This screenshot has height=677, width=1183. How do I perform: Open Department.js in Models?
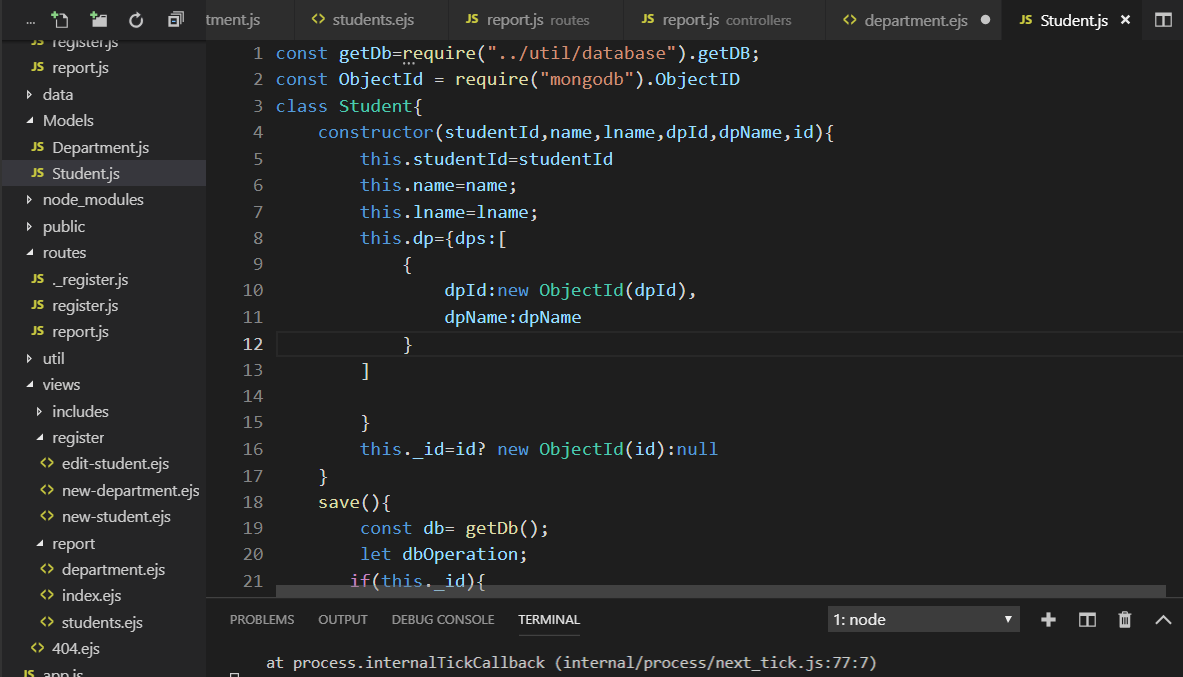point(103,147)
